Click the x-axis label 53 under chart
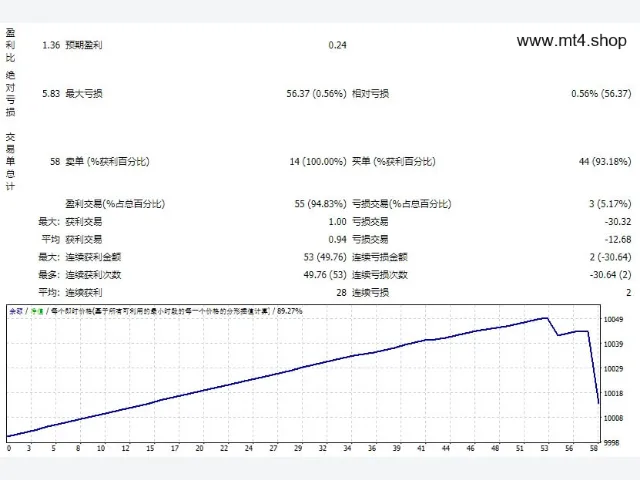The image size is (640, 480). 544,448
